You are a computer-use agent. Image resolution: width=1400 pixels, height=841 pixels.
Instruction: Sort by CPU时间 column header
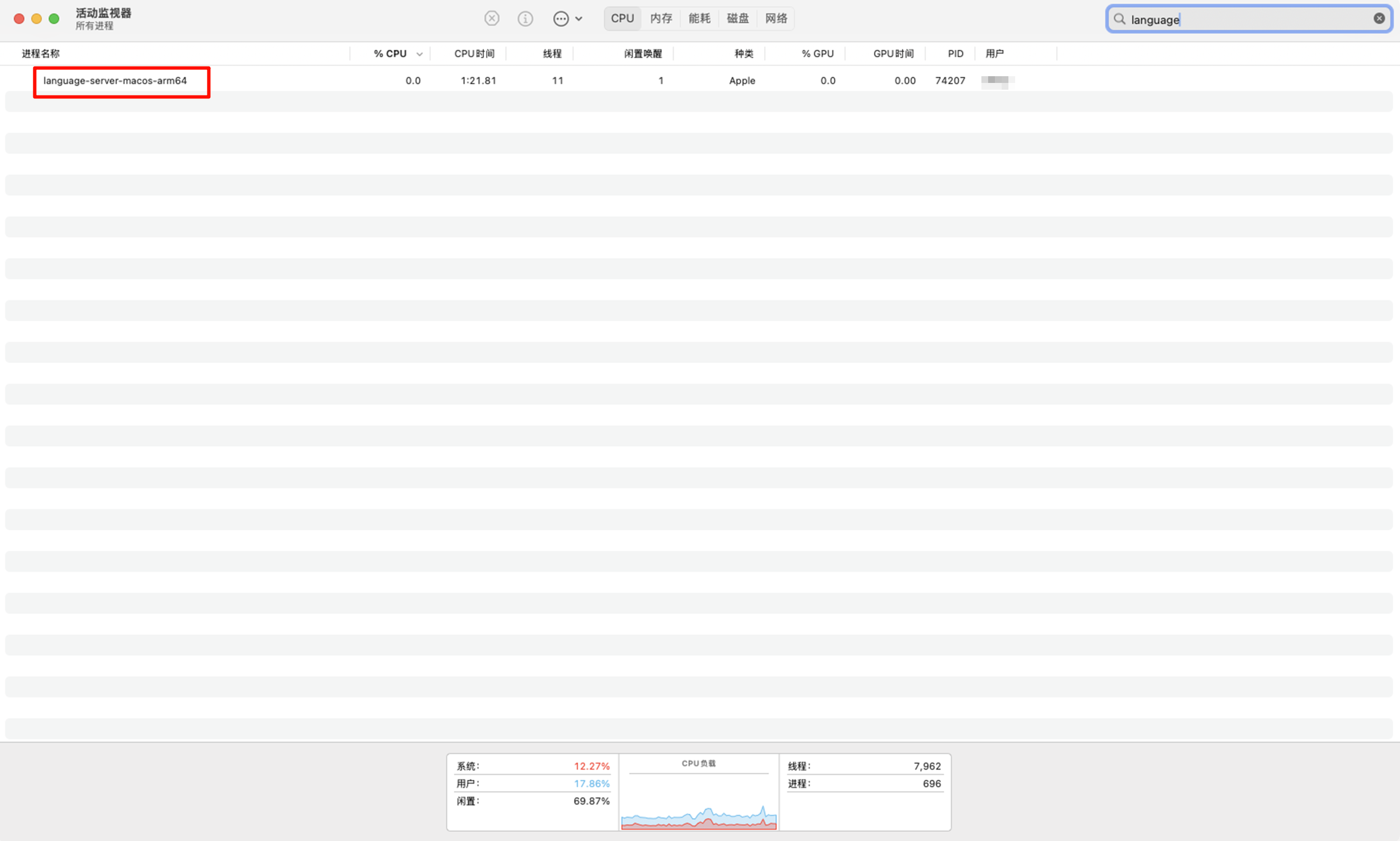(474, 54)
